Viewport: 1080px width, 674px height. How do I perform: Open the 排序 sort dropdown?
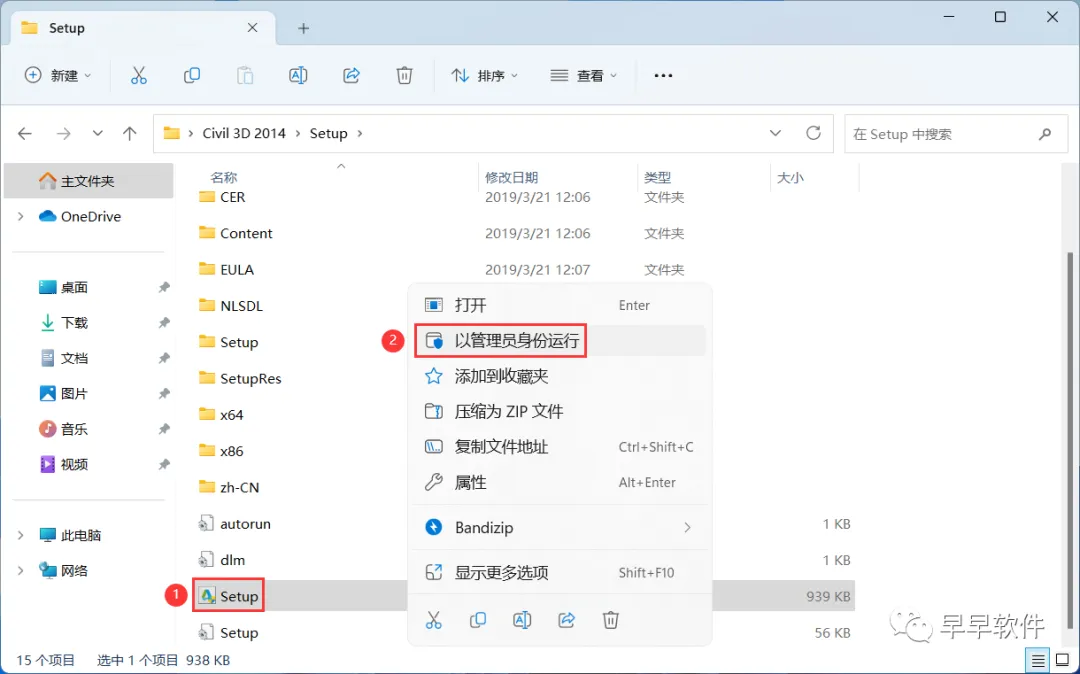pyautogui.click(x=484, y=76)
